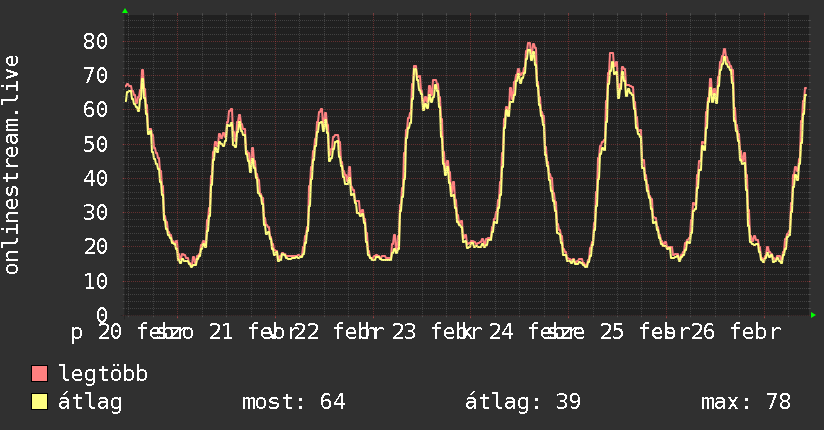Click the legtöbb legend label
Screen dimensions: 824x430
(x=103, y=373)
